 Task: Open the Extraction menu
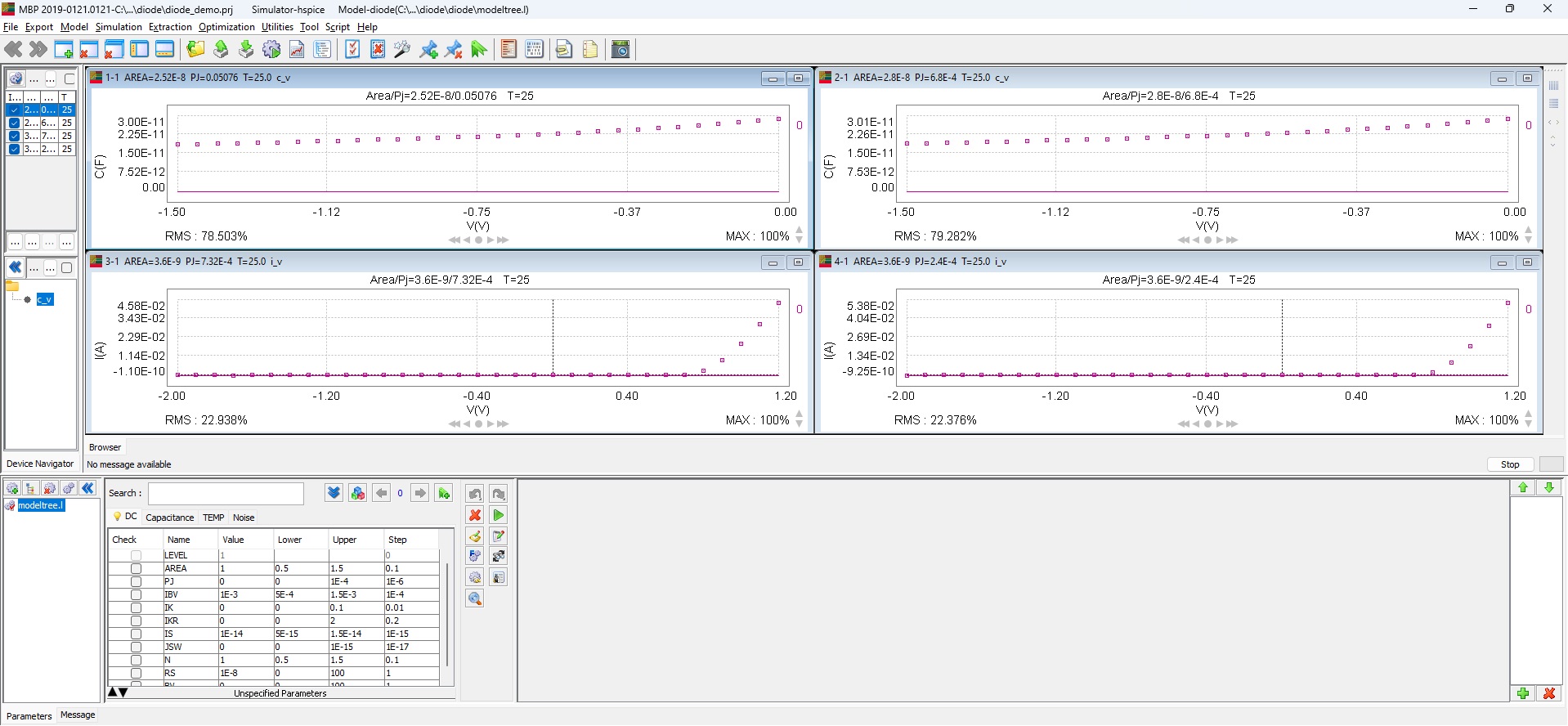pyautogui.click(x=170, y=27)
